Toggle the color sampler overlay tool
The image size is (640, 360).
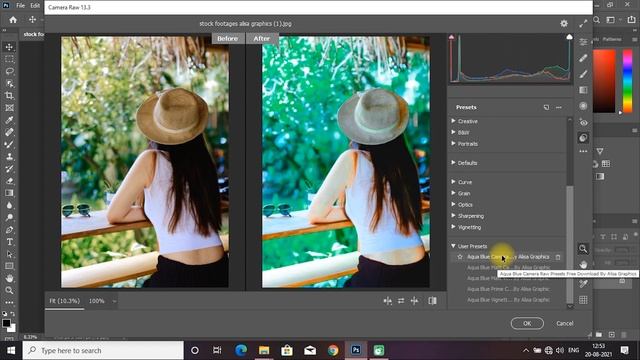pyautogui.click(x=583, y=283)
